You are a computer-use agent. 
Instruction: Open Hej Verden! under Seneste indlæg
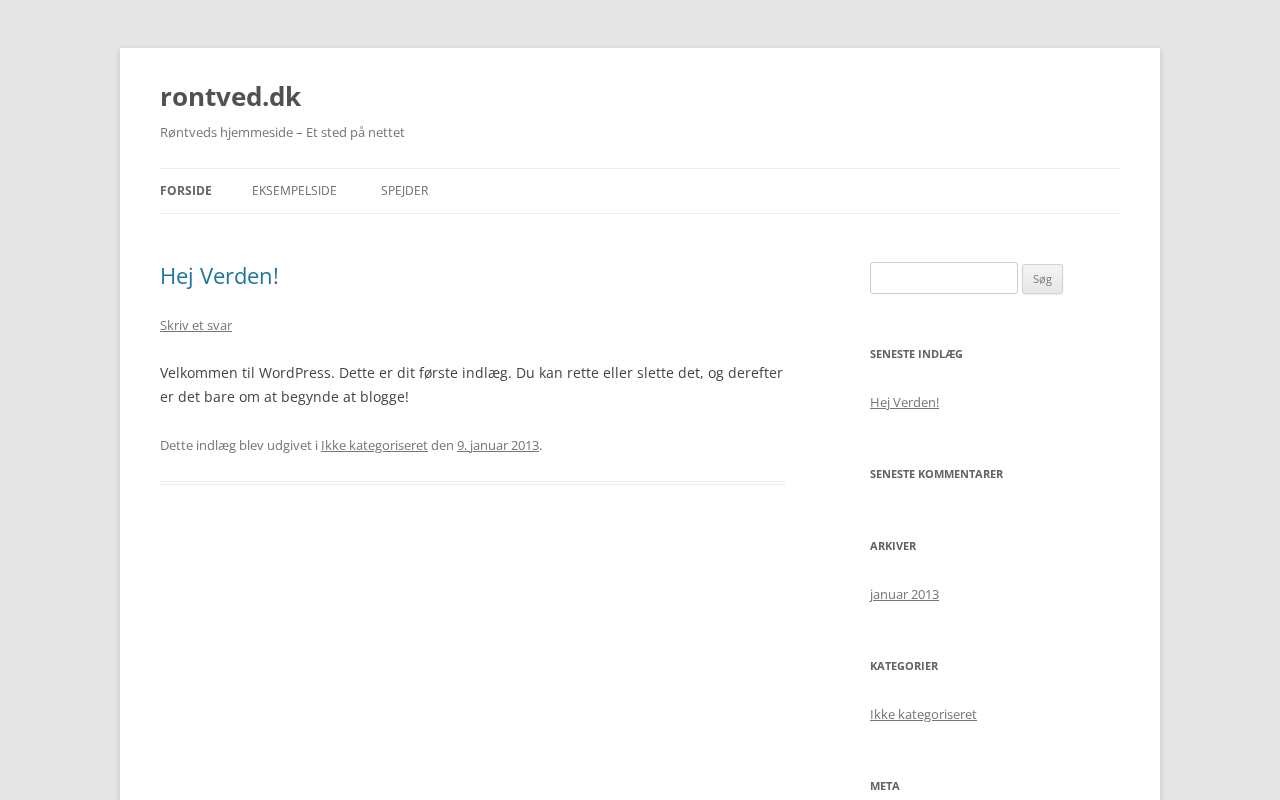click(x=904, y=402)
